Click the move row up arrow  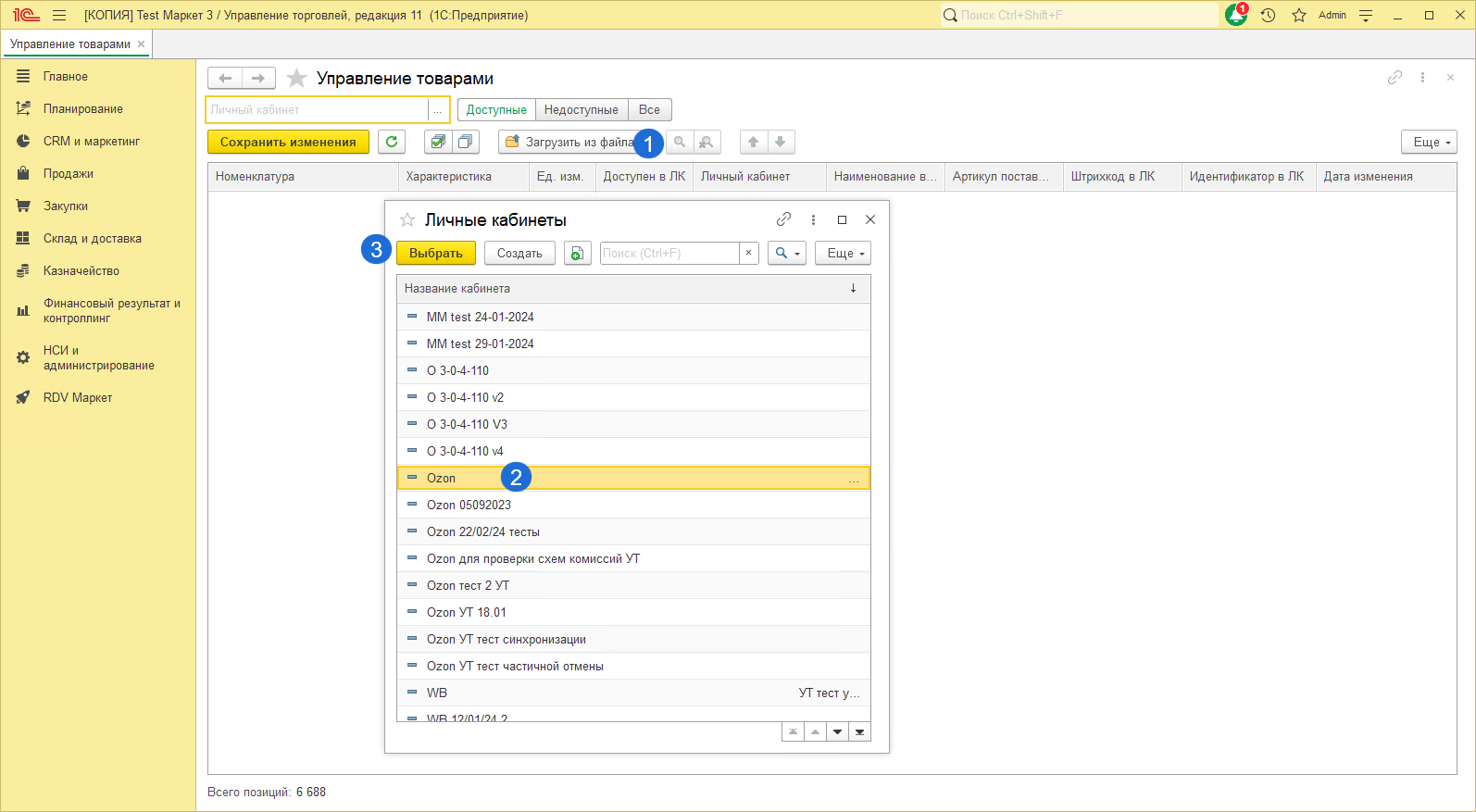point(754,142)
